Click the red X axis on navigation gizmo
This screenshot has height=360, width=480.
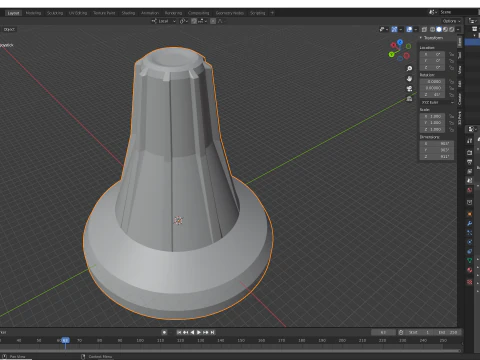point(394,45)
